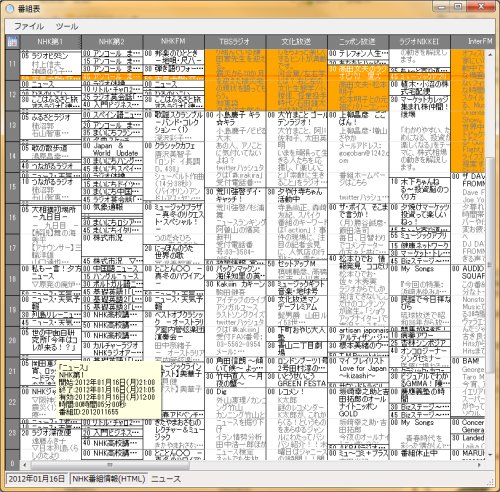This screenshot has width=500, height=492.
Task: Click the vertical scrollbar thumb
Action: (490, 265)
